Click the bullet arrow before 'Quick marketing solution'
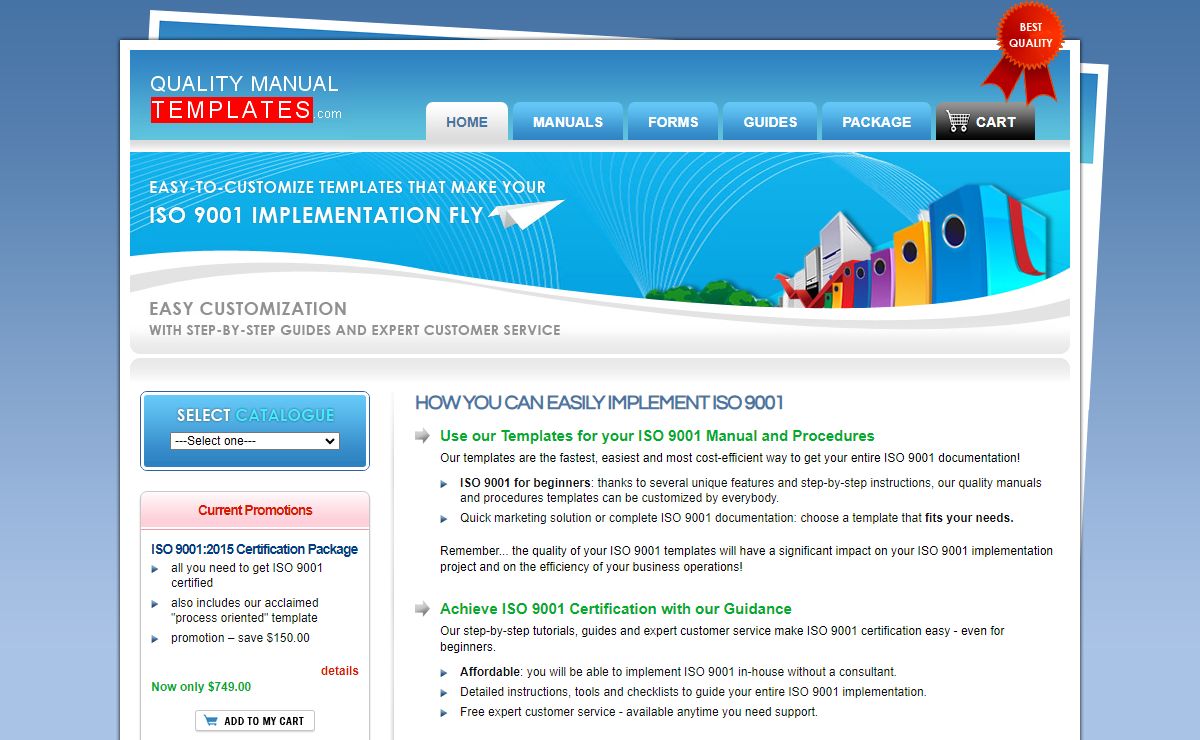This screenshot has width=1200, height=740. pyautogui.click(x=445, y=519)
